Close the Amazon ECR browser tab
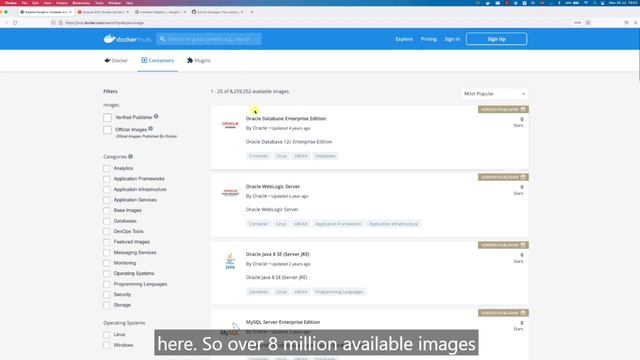Viewport: 640px width, 360px height. coord(127,12)
